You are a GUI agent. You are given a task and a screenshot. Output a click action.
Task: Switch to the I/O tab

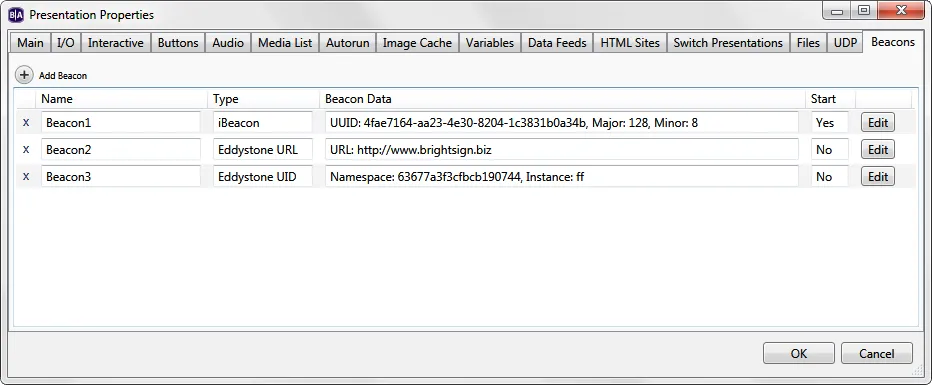tap(66, 43)
